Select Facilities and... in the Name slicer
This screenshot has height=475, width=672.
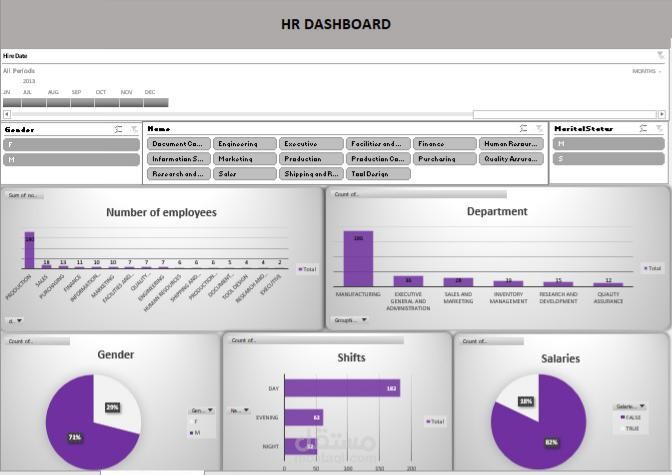point(378,144)
